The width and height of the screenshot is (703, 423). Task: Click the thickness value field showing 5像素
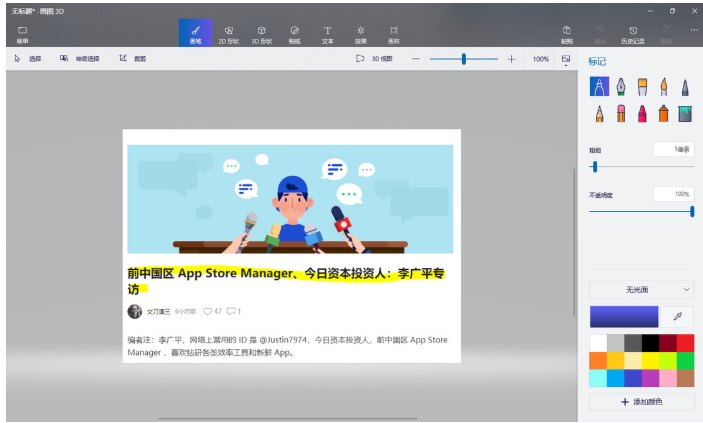[673, 149]
